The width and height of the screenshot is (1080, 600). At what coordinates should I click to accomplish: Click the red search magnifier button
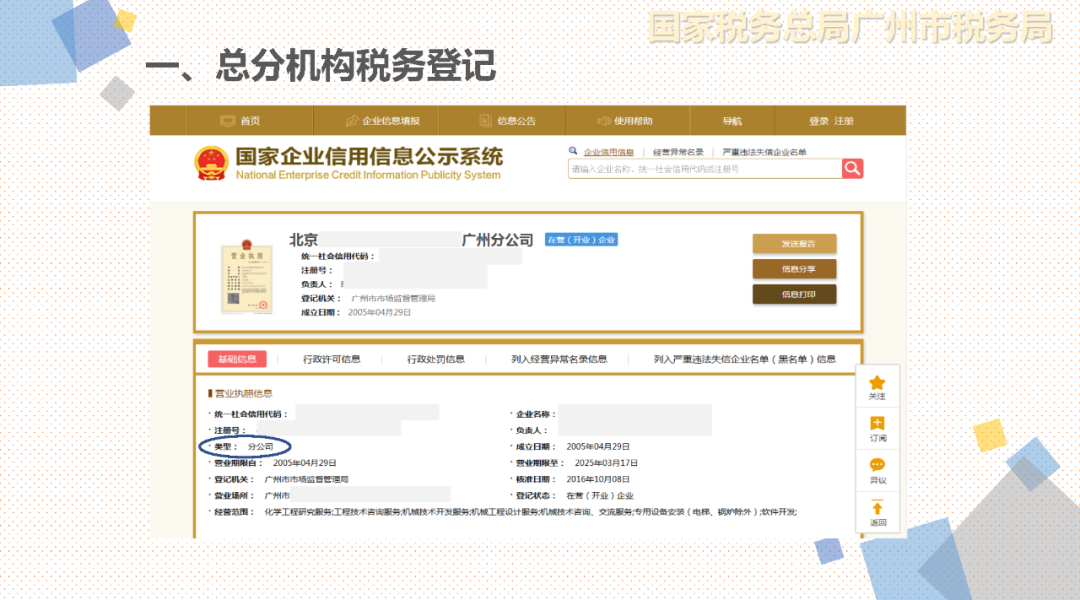coord(852,169)
